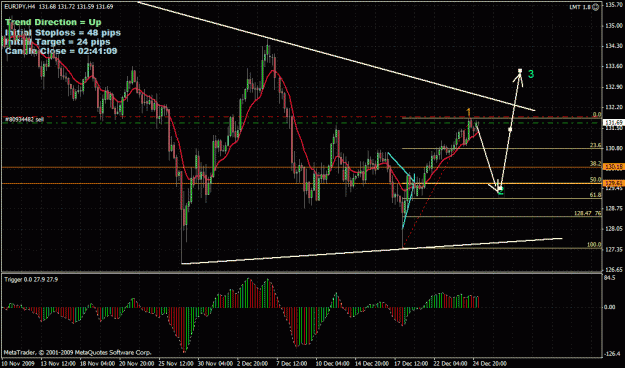
Task: Select the 'Trend Direction = Up' label
Action: 53,22
